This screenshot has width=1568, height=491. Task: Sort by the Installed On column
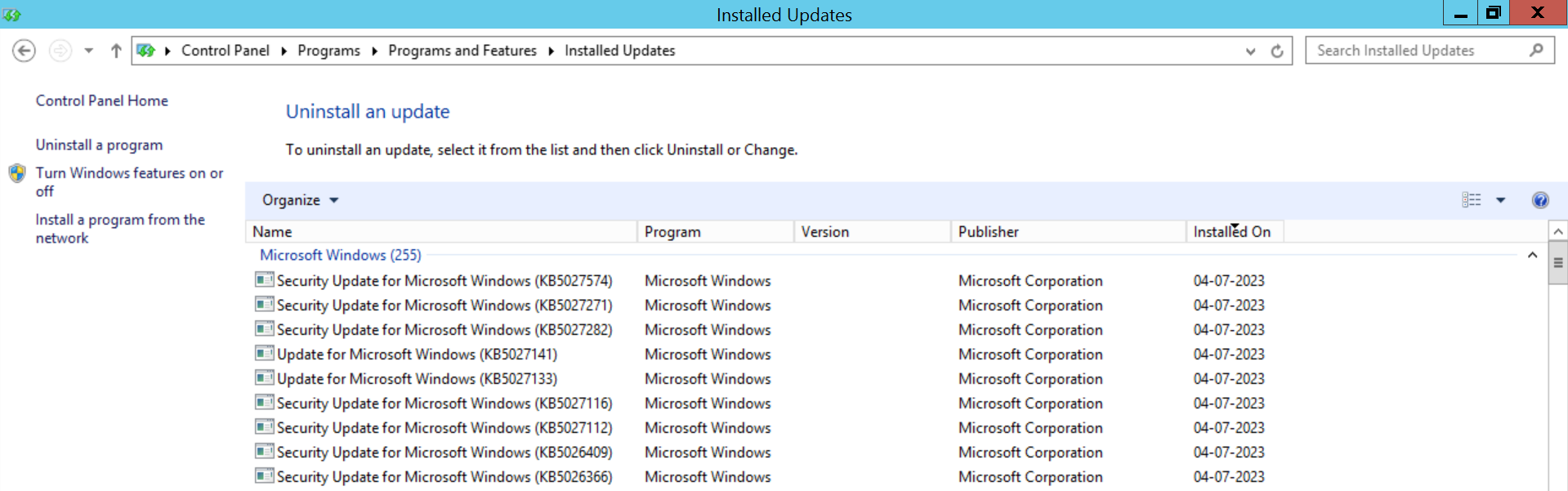coord(1231,232)
